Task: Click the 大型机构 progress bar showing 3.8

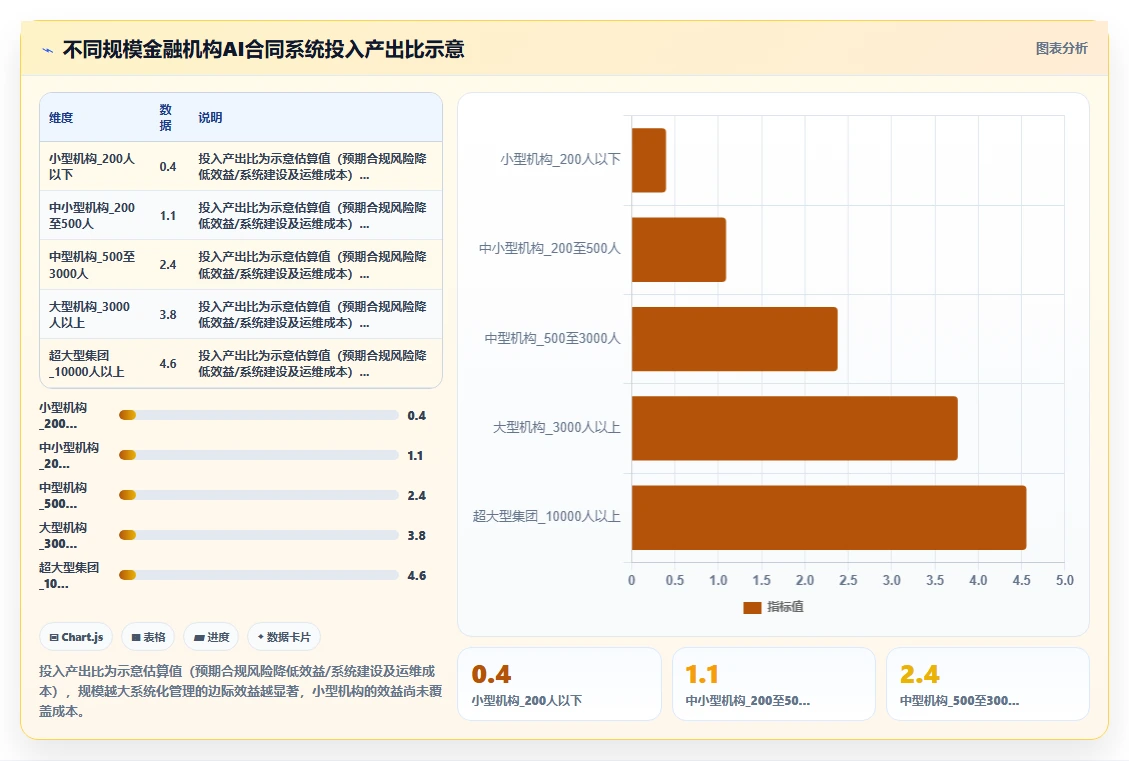Action: [258, 535]
